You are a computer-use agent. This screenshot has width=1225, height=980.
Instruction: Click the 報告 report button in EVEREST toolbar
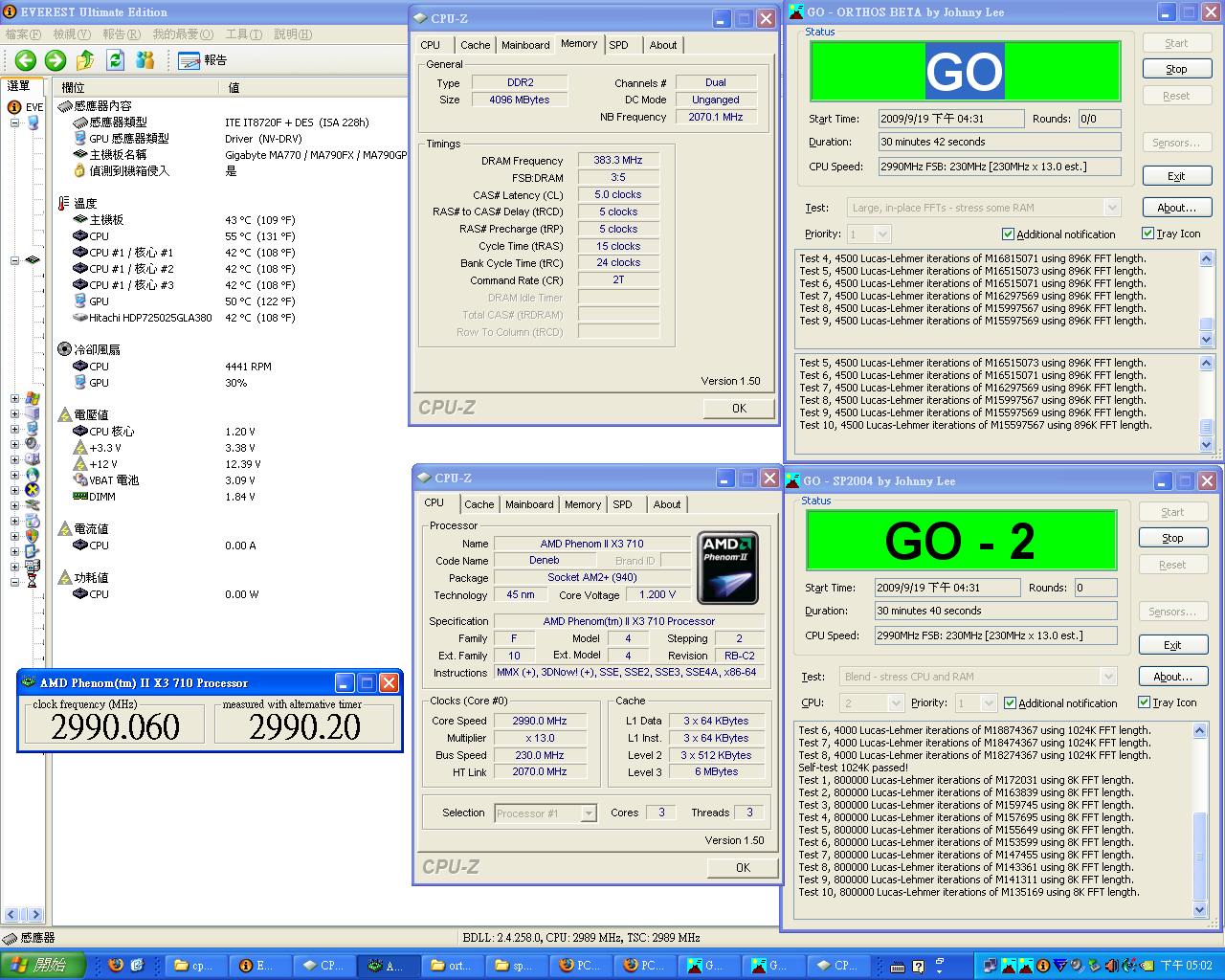[x=203, y=60]
